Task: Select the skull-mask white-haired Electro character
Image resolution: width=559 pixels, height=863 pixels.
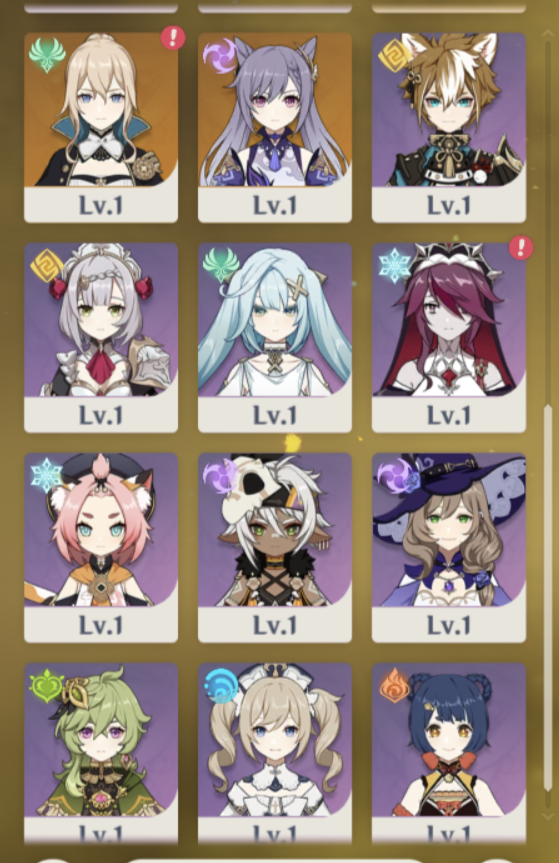Action: [x=275, y=548]
